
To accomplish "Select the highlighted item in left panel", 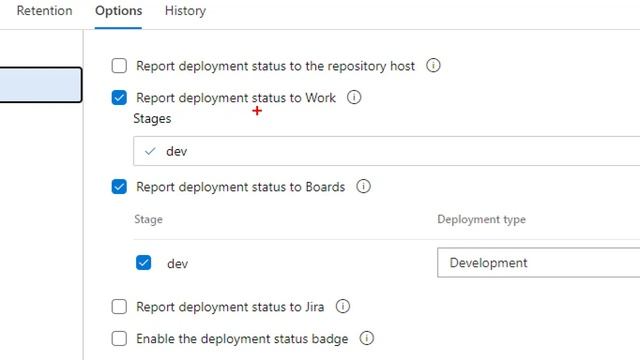I will click(x=41, y=85).
